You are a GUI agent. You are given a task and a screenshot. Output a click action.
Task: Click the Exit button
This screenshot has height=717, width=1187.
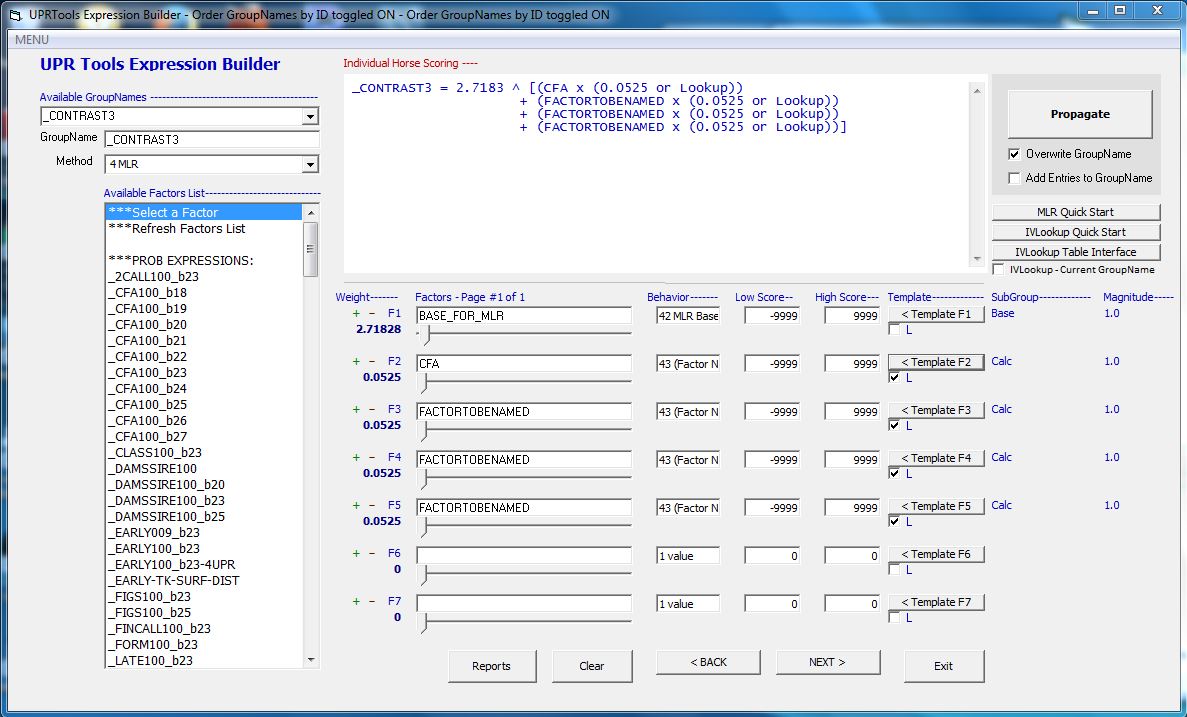coord(944,666)
